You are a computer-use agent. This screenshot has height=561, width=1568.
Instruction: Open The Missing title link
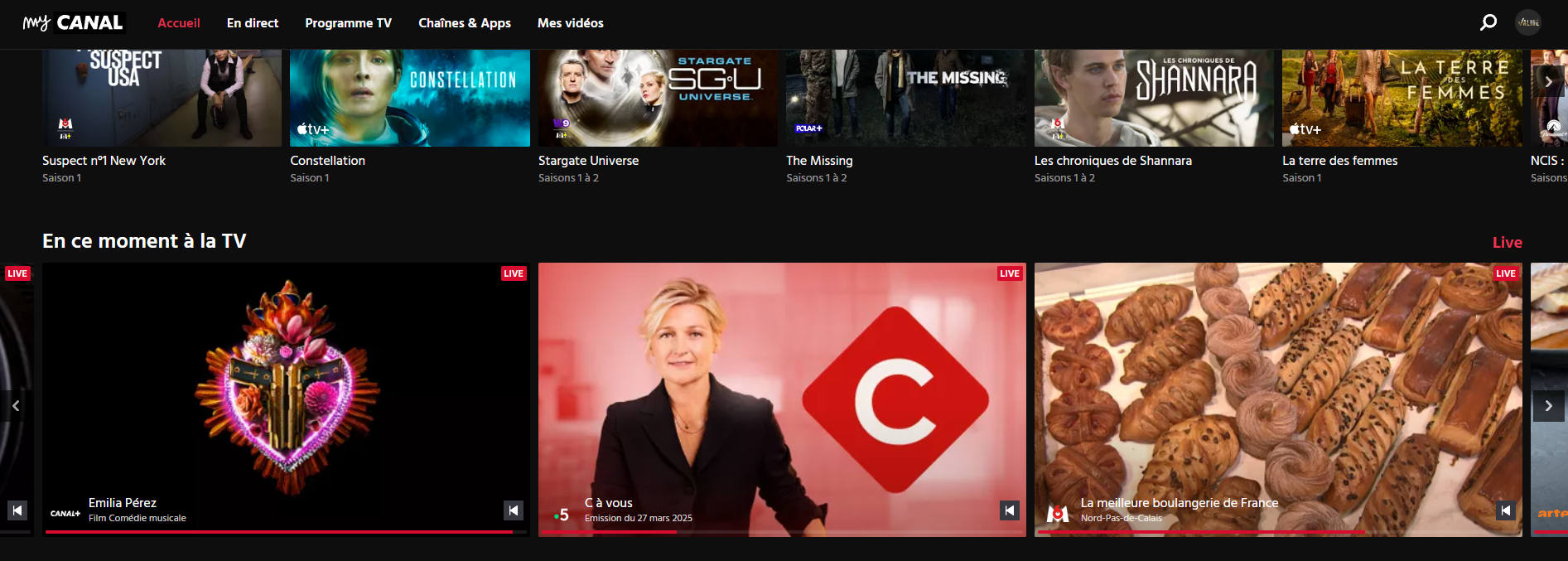click(x=819, y=161)
